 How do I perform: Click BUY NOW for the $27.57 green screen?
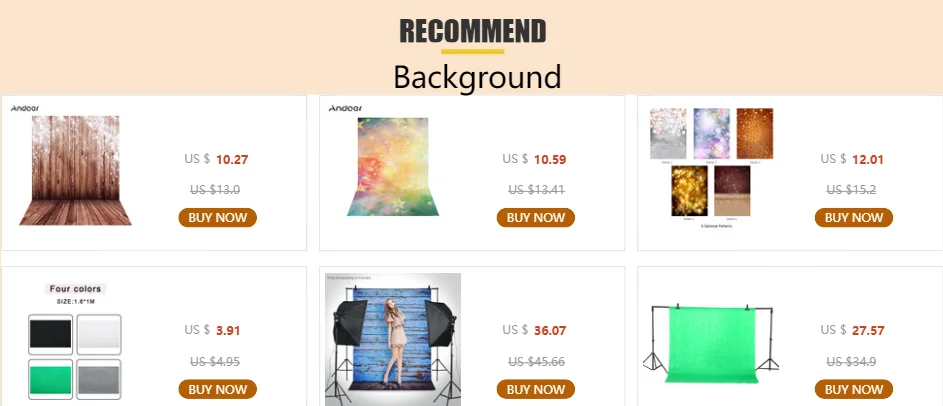click(x=854, y=389)
